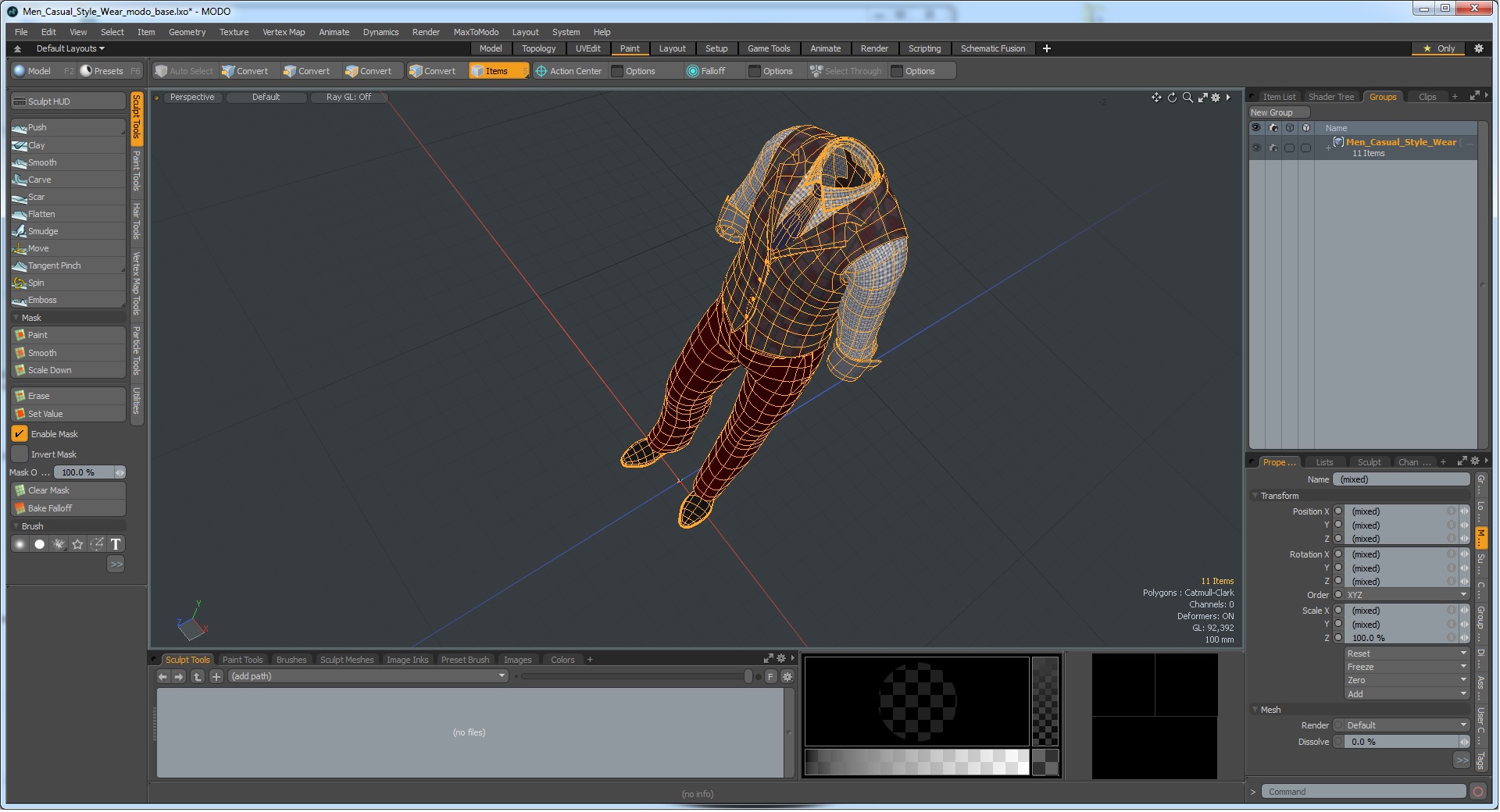This screenshot has height=812, width=1500.
Task: Select the text brush tip
Action: tap(116, 544)
